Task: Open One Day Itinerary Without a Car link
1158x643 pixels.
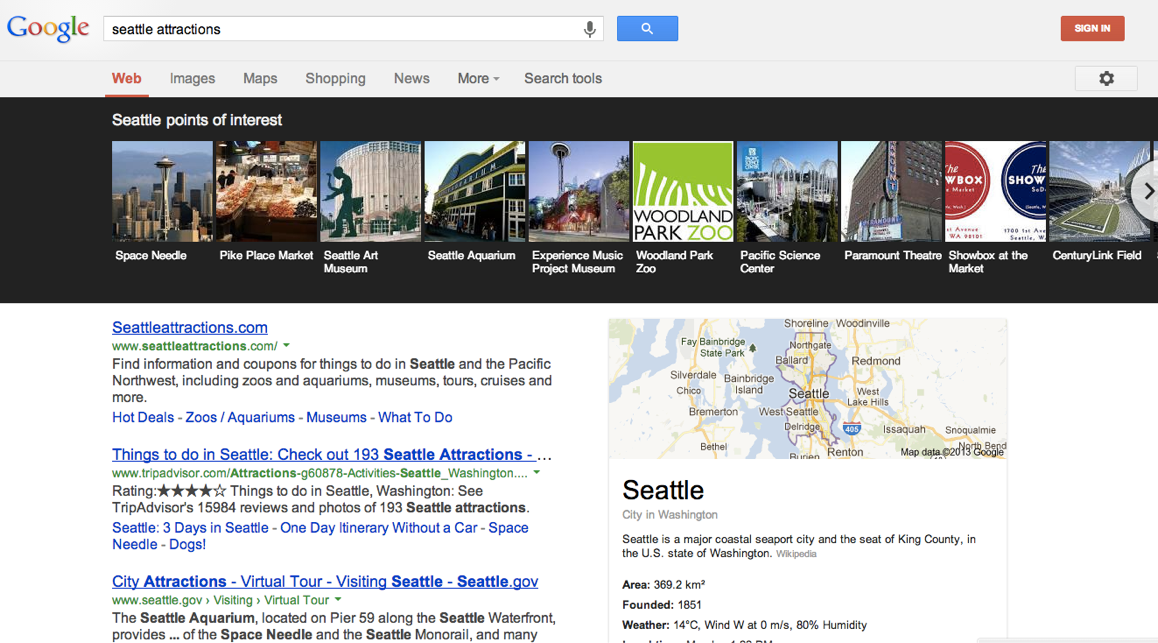Action: [379, 528]
